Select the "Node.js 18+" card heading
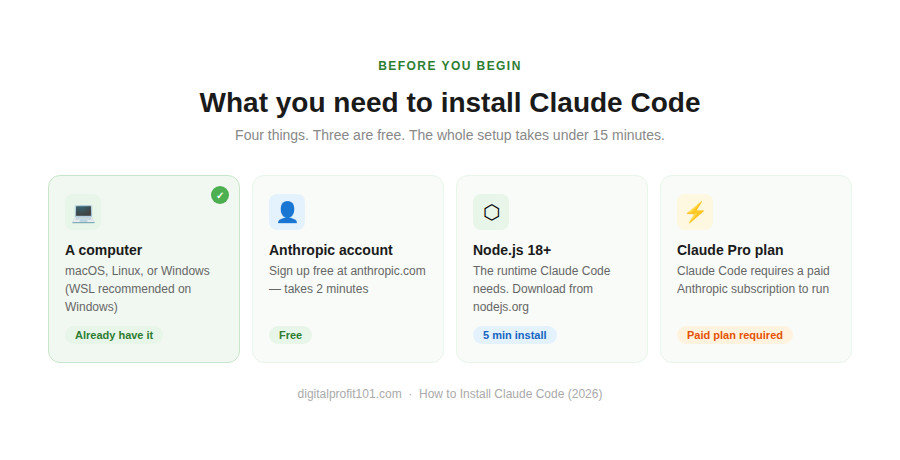The height and width of the screenshot is (460, 900). [x=512, y=250]
